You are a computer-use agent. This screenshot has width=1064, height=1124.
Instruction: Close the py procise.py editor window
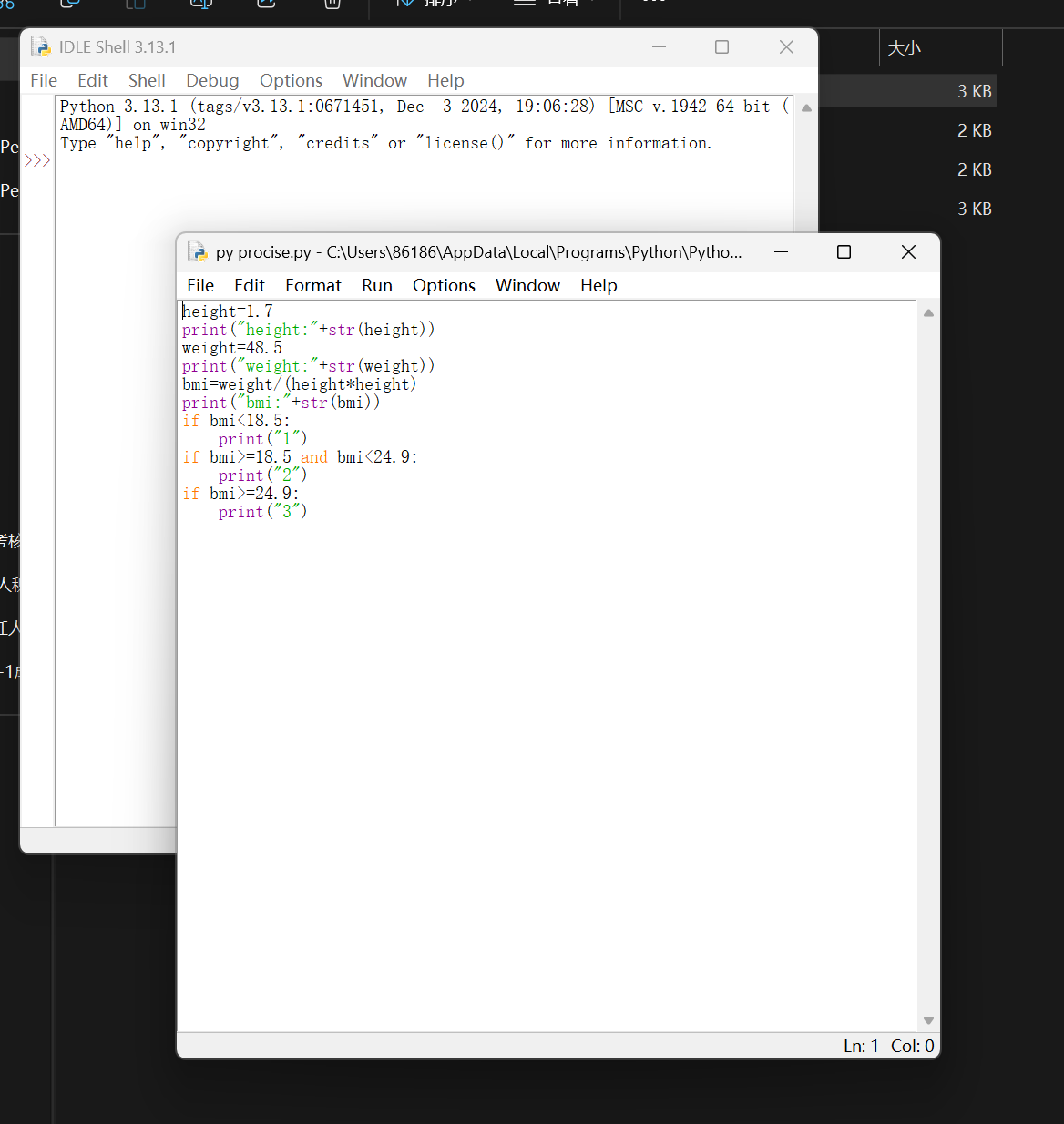click(908, 251)
